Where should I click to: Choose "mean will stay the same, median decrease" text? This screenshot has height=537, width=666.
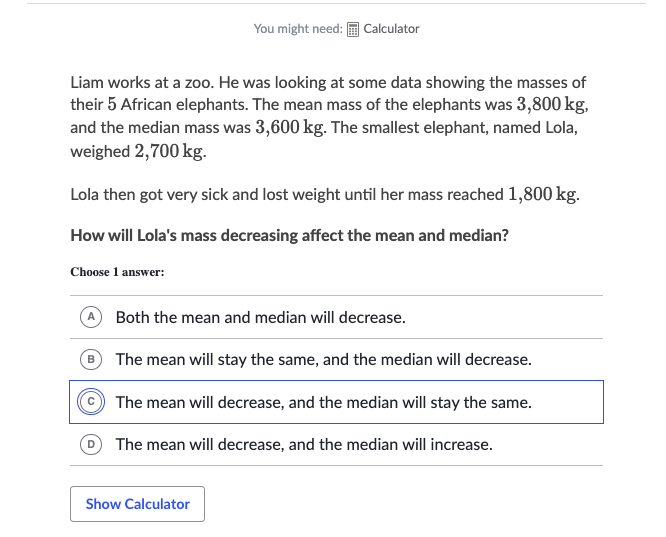click(x=324, y=359)
